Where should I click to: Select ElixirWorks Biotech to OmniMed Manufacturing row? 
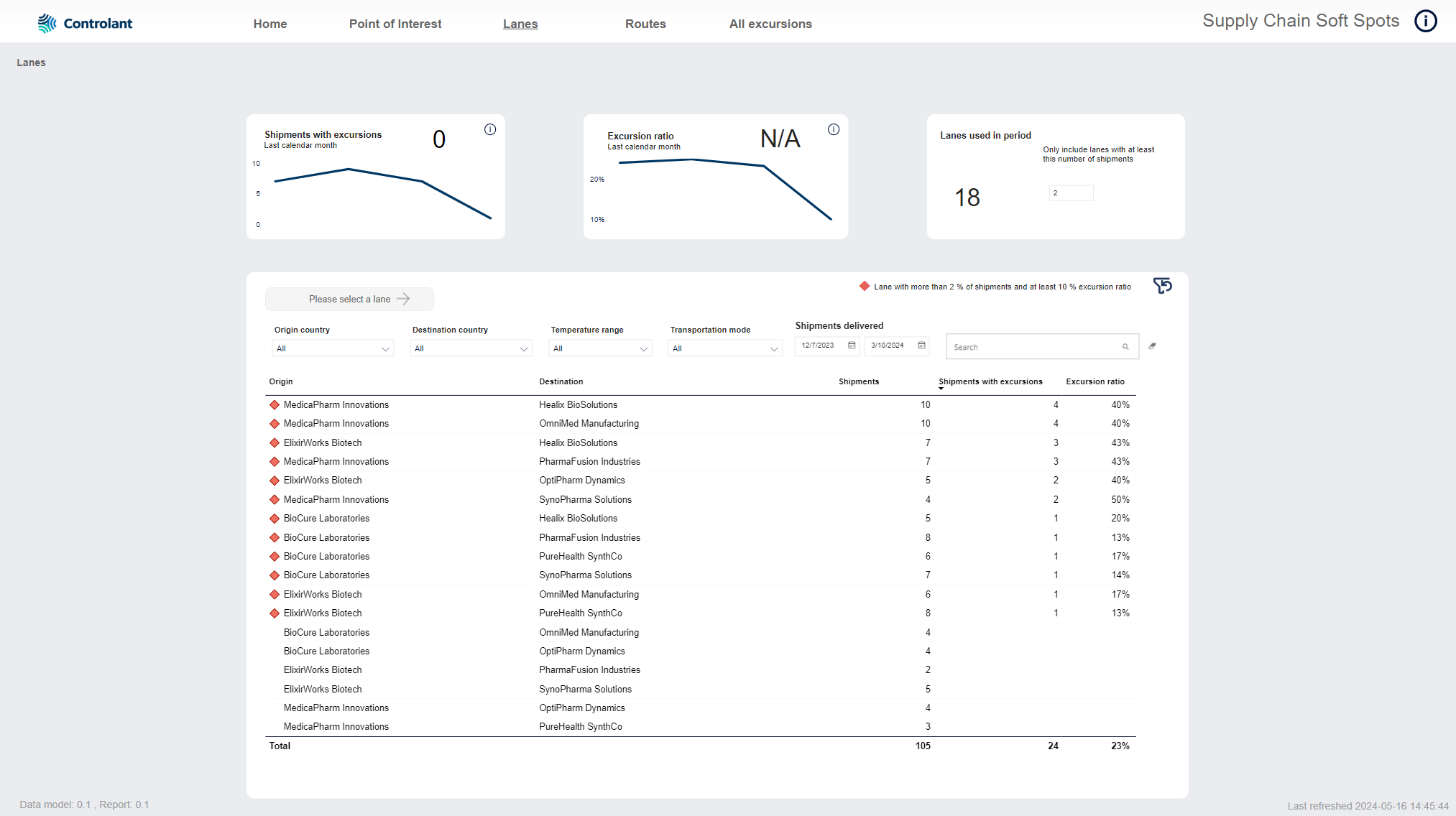click(x=701, y=595)
